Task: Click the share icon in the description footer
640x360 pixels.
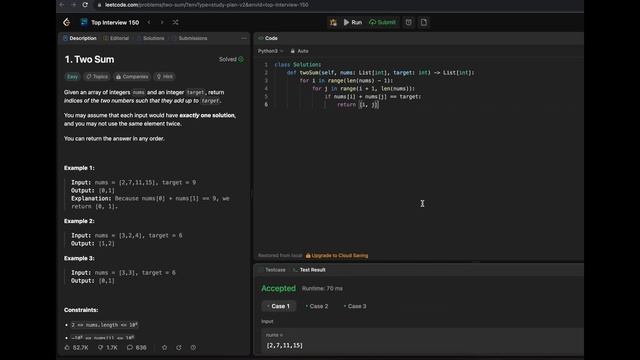Action: (179, 348)
